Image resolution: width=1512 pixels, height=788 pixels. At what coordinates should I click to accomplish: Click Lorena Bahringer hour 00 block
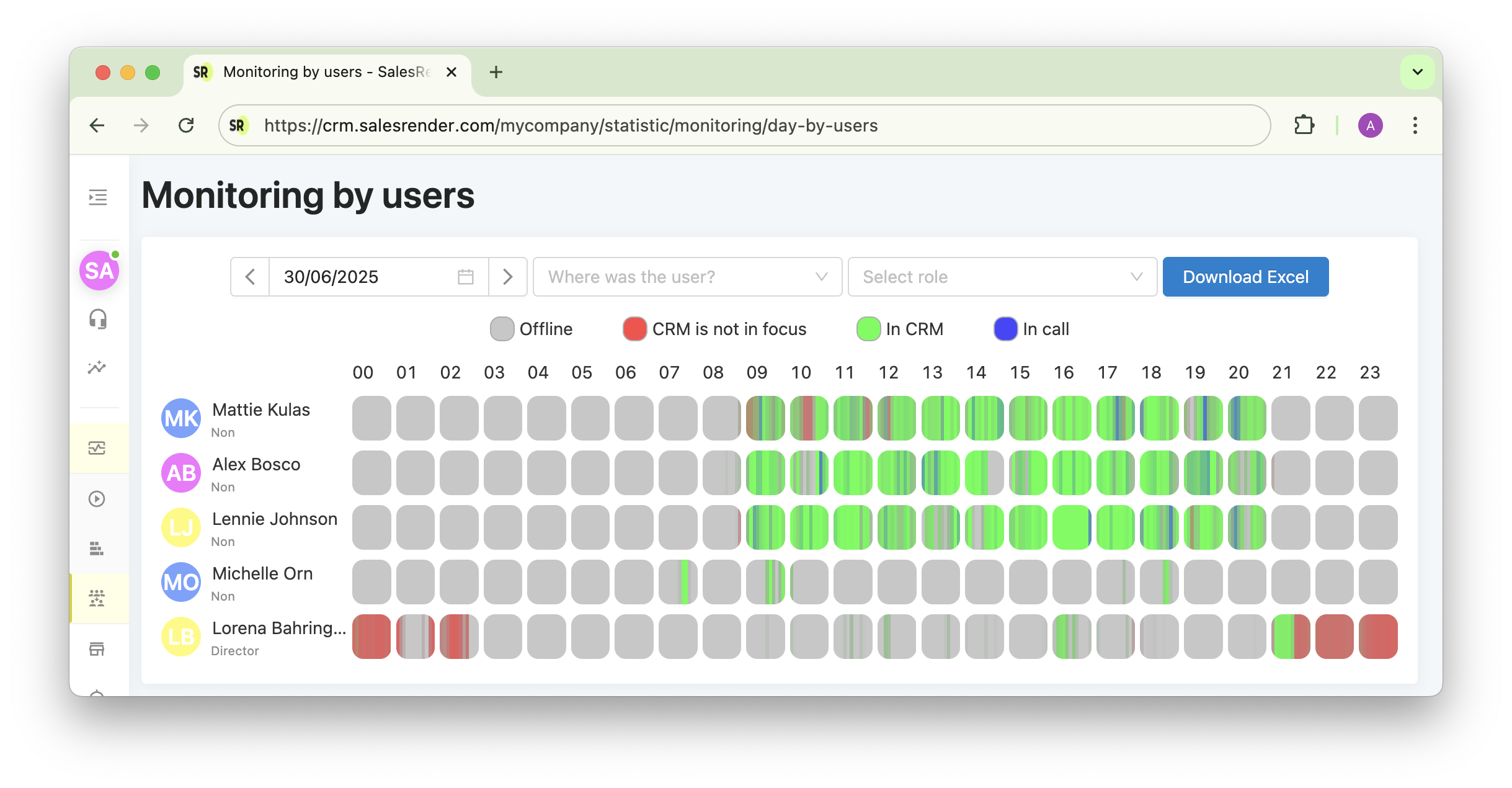click(371, 637)
